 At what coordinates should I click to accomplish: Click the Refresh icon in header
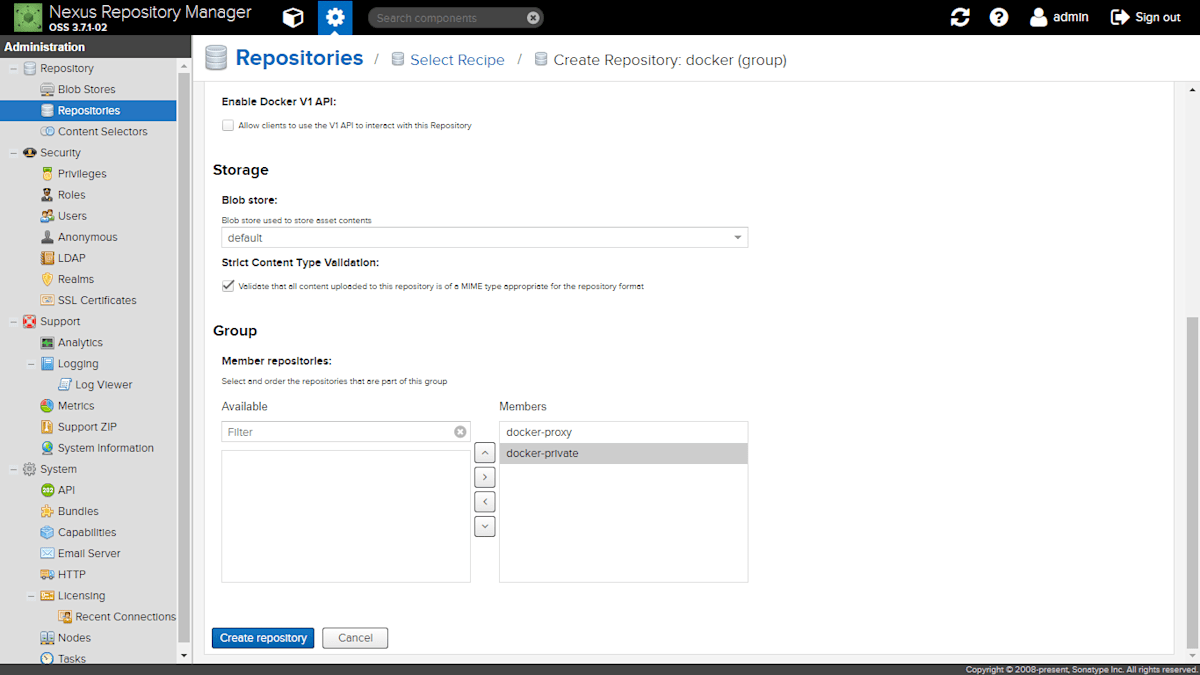tap(960, 17)
